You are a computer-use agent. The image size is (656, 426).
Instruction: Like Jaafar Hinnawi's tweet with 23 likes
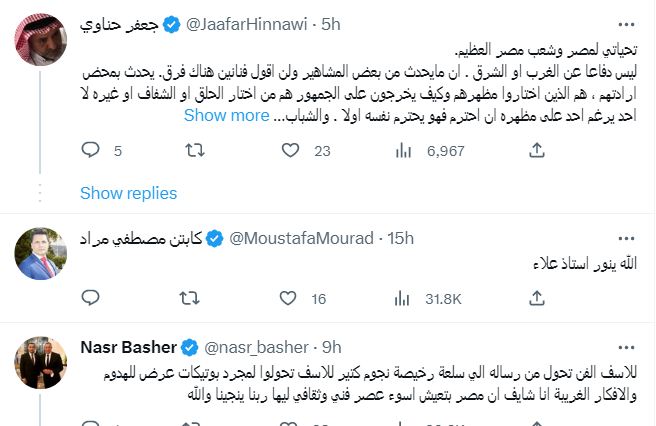coord(290,150)
